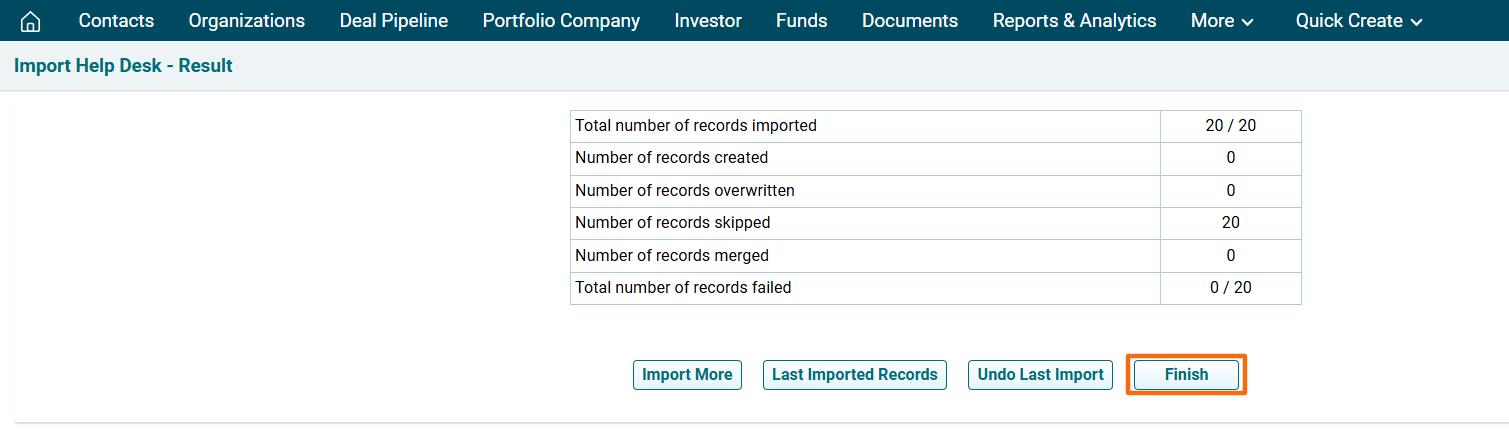The image size is (1509, 432).
Task: Click the 20 / 20 imported value cell
Action: click(1230, 126)
